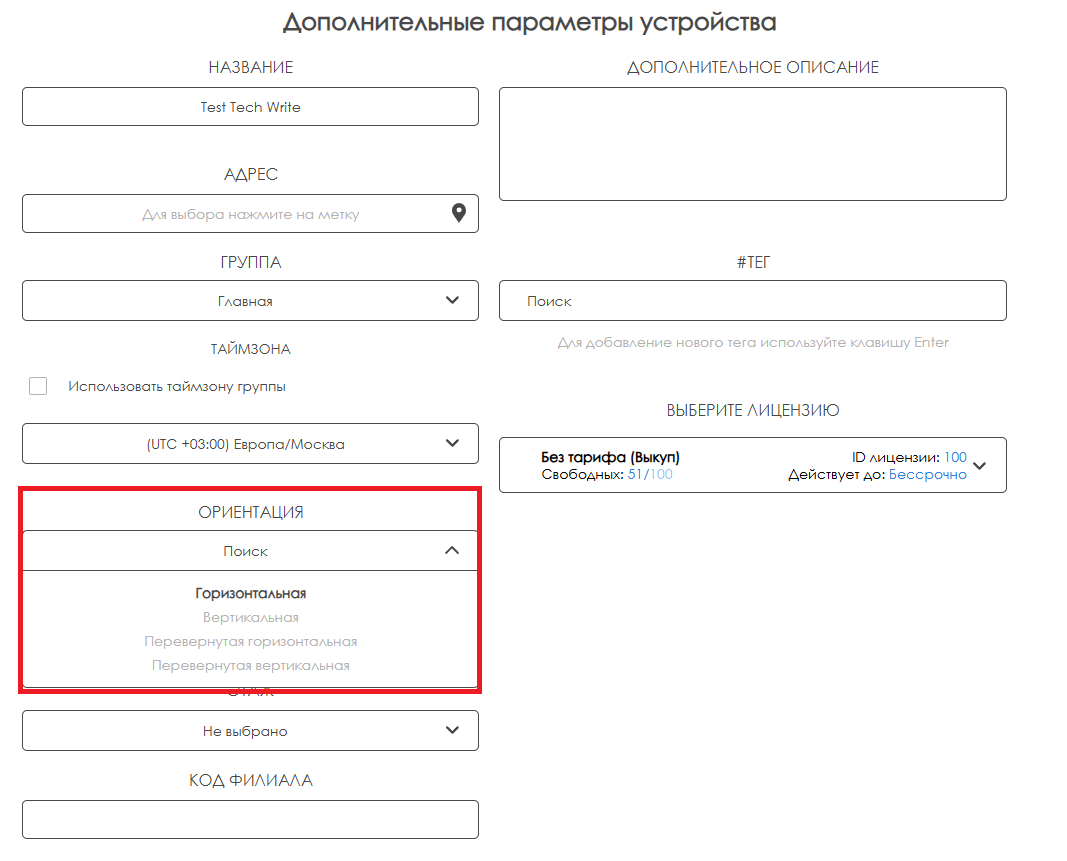
Task: Click the chevron arrow in the Группа field
Action: click(452, 300)
